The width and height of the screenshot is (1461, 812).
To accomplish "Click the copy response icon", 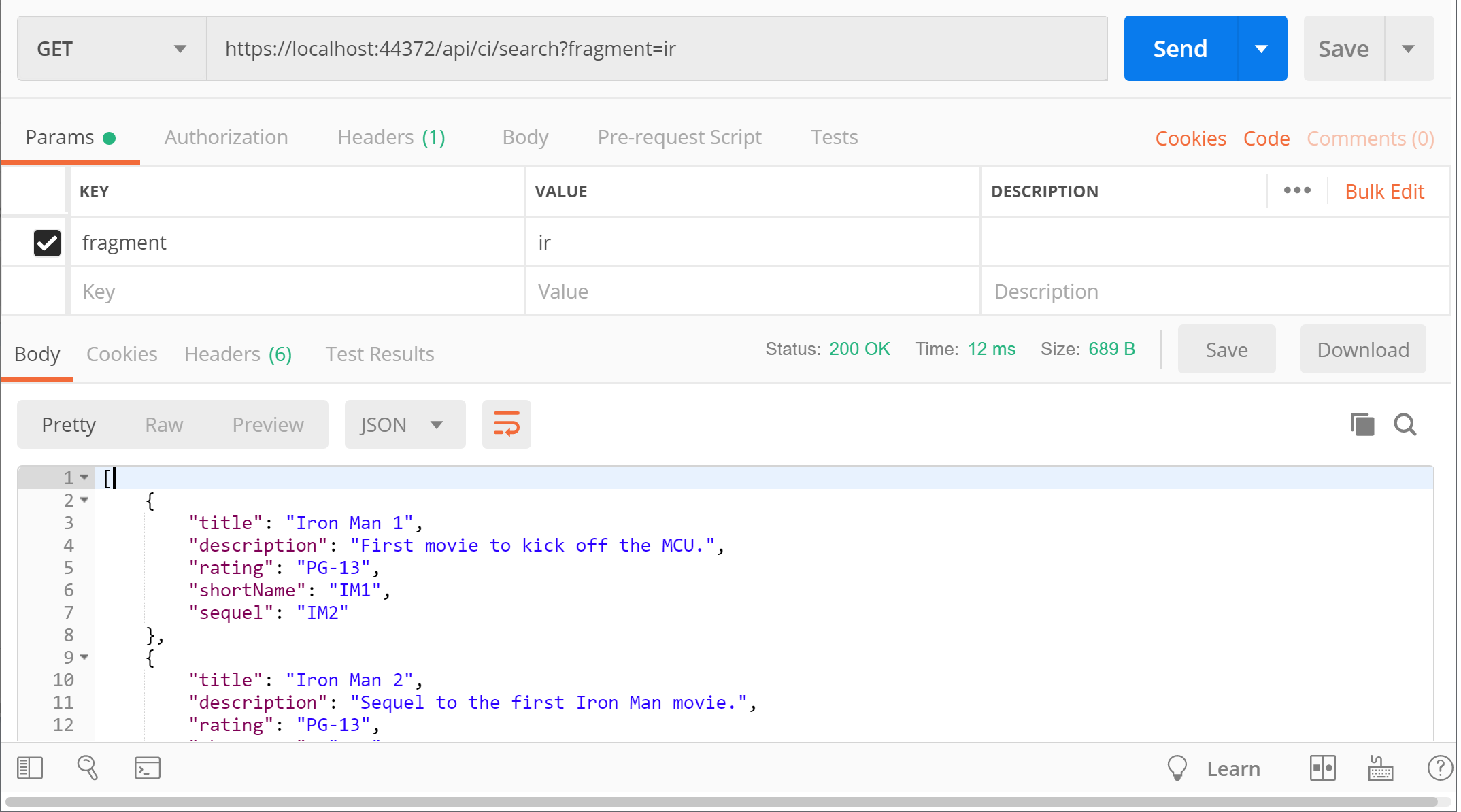I will (1362, 424).
